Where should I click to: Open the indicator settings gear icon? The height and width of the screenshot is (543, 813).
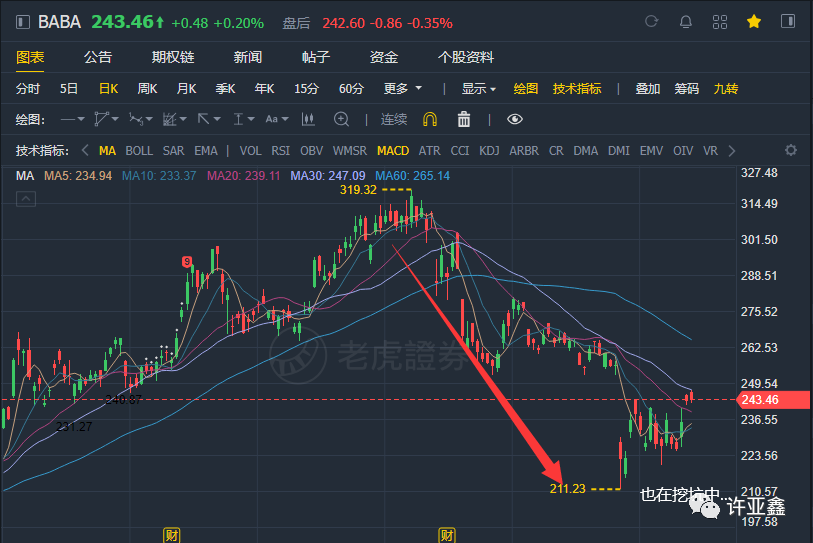(x=791, y=150)
